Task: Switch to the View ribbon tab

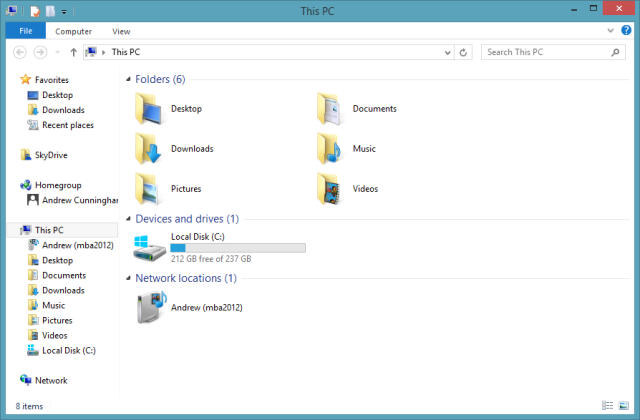Action: tap(121, 31)
